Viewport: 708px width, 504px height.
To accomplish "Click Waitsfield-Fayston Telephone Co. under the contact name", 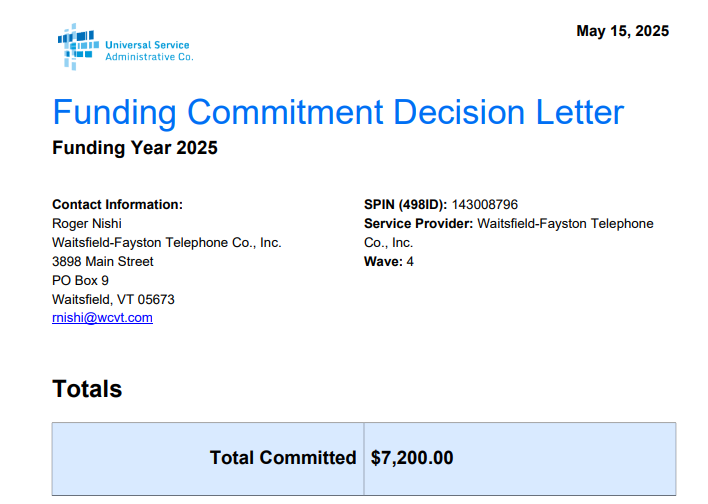I will 166,242.
